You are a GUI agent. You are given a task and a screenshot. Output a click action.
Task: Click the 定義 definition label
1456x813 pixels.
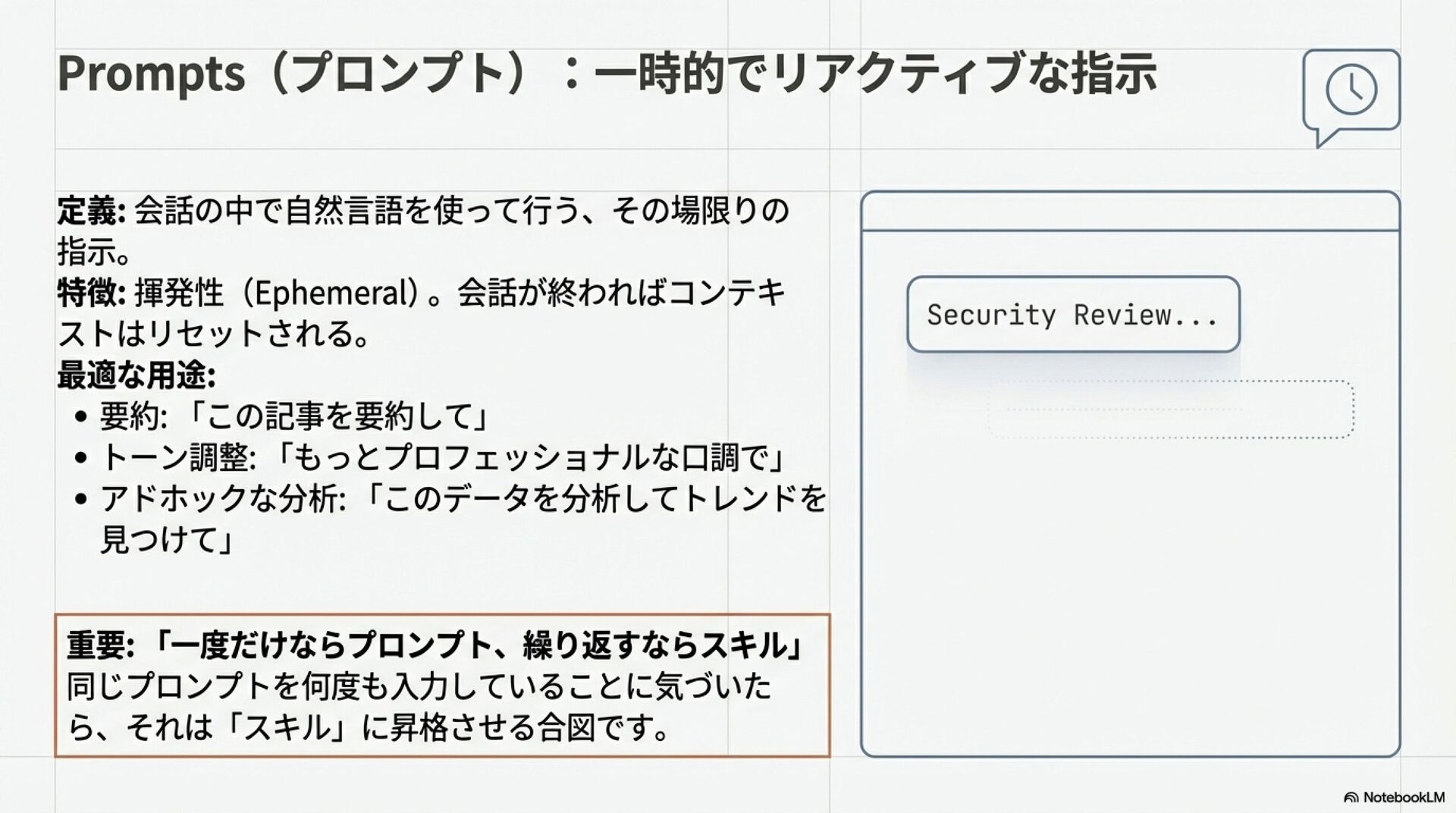(x=91, y=211)
